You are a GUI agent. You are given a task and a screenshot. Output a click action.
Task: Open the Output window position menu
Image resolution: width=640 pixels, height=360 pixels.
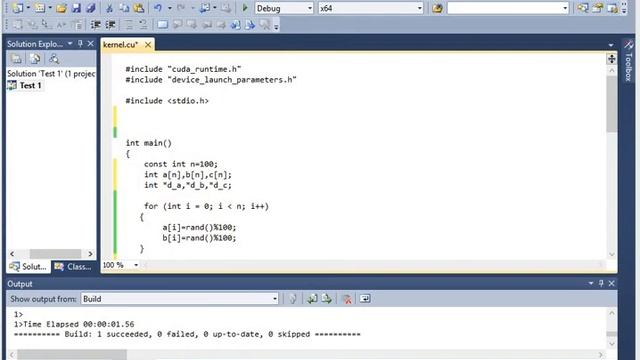591,283
